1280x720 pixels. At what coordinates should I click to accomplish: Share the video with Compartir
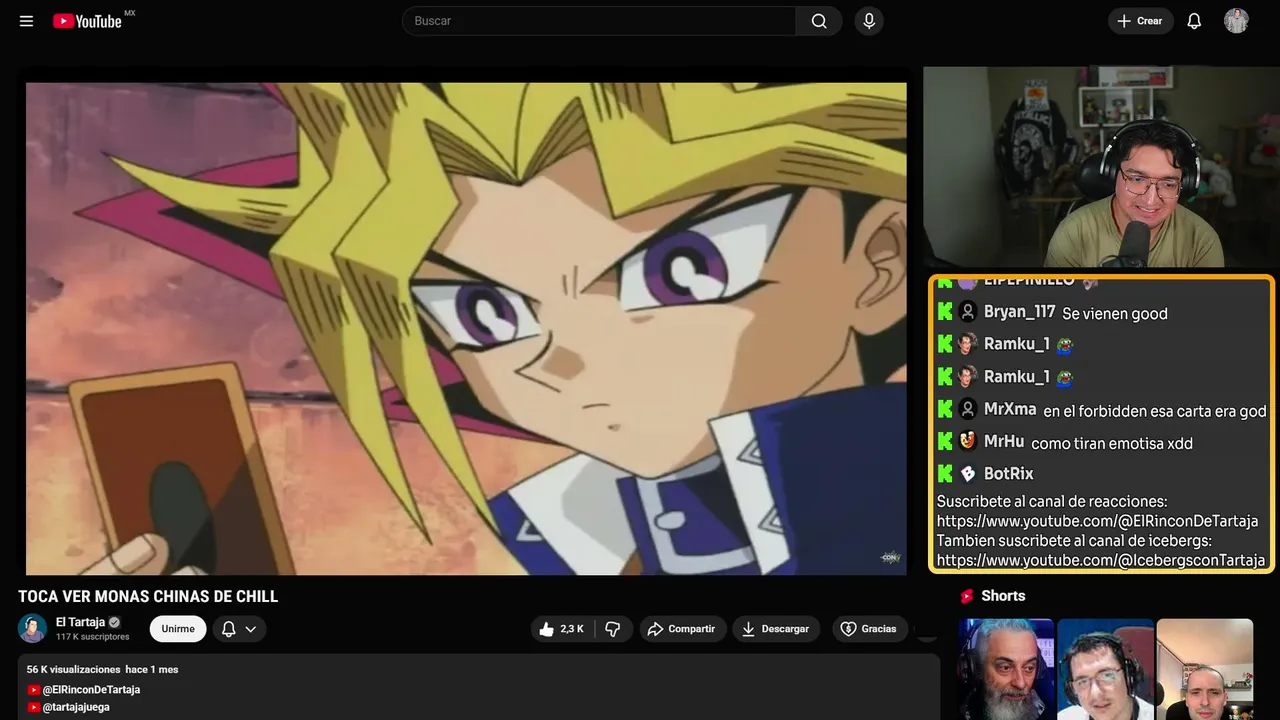pos(682,629)
